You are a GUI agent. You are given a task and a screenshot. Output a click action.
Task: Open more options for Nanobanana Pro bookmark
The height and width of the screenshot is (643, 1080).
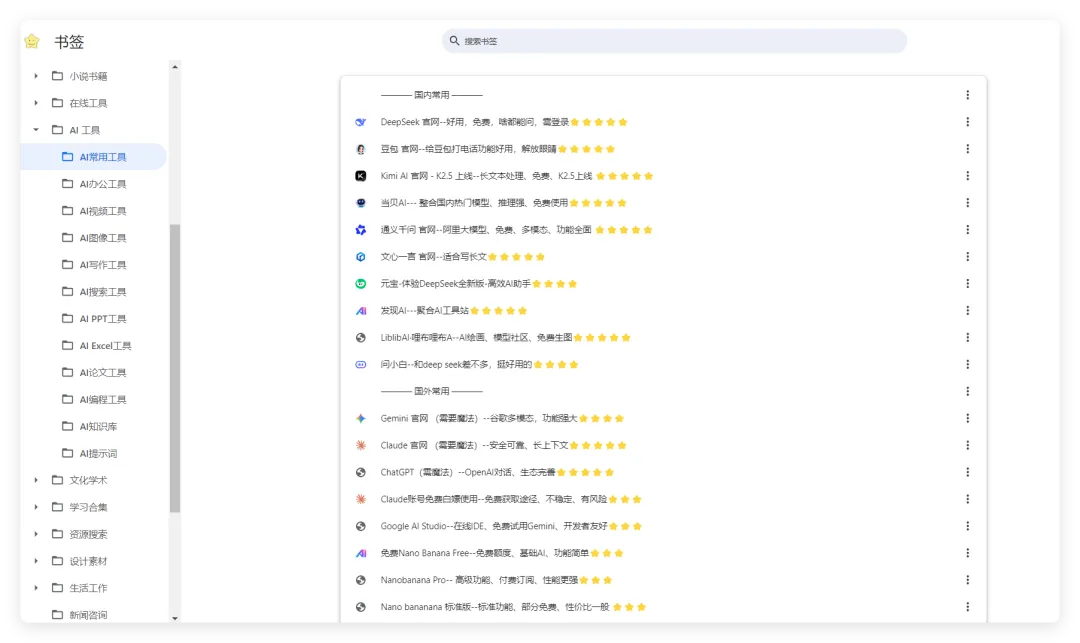point(967,580)
